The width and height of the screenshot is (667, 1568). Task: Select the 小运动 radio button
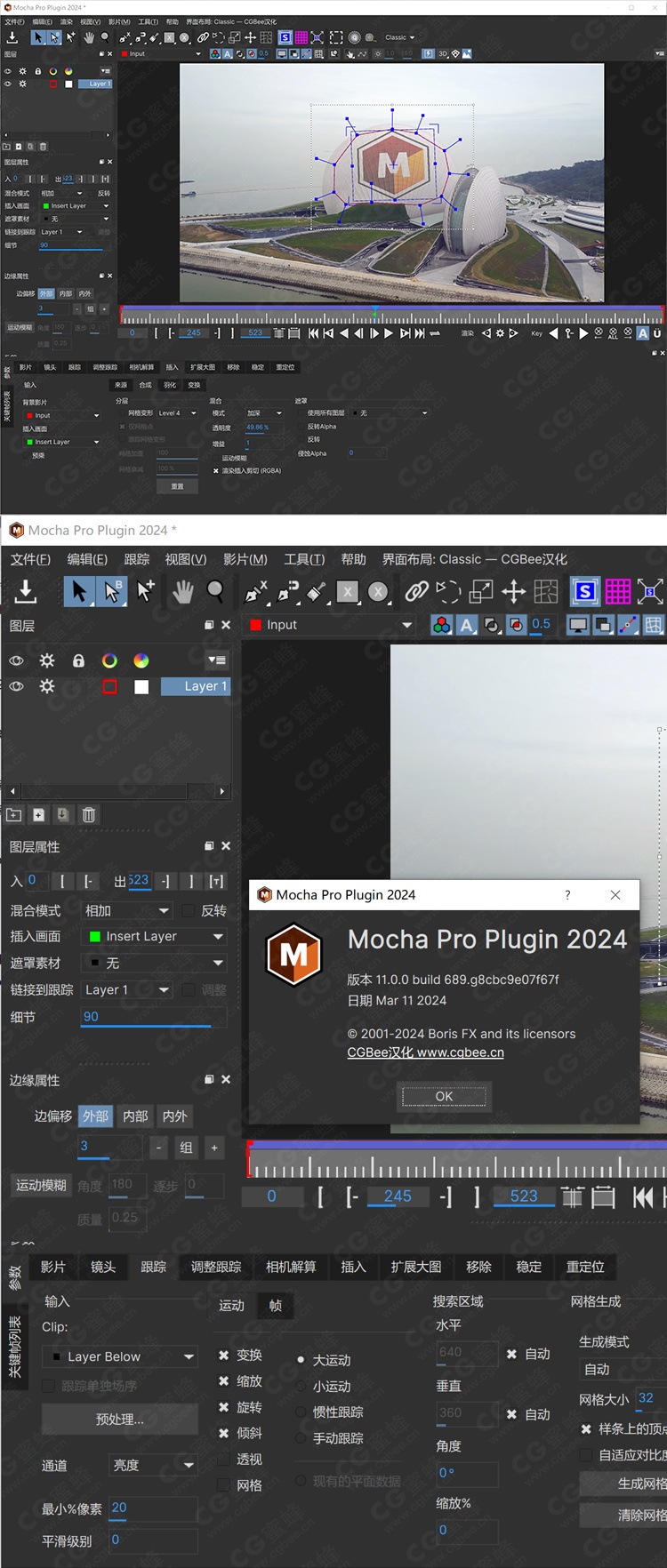click(301, 1387)
